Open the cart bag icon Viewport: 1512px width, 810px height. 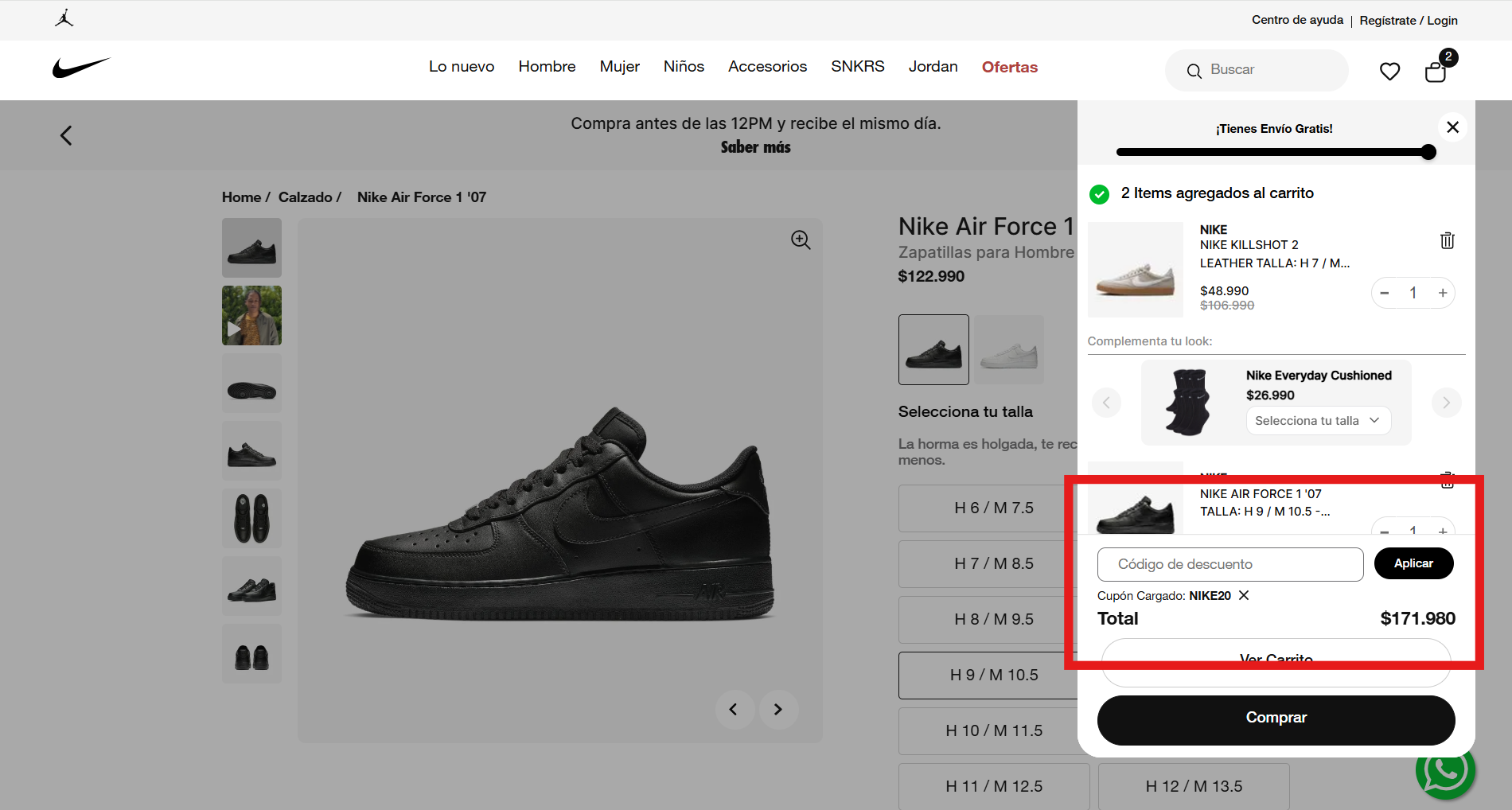click(x=1436, y=71)
